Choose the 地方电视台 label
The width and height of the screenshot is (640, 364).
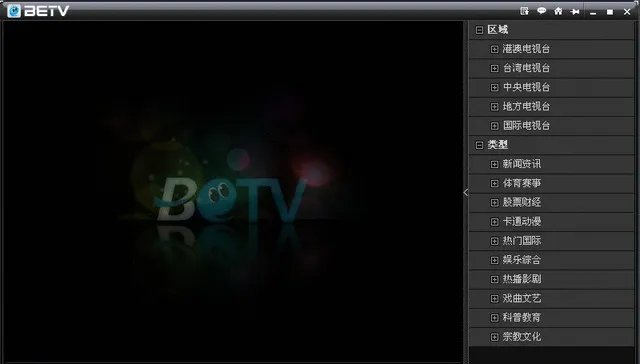click(x=526, y=107)
